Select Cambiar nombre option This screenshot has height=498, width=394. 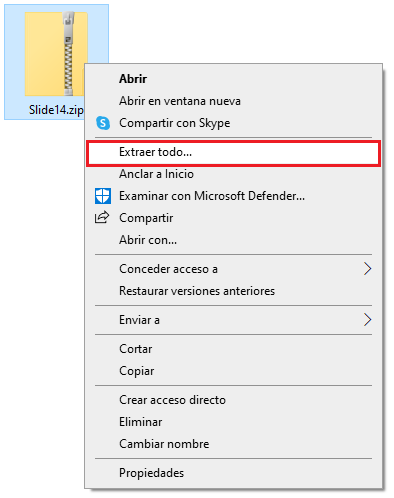coord(233,444)
